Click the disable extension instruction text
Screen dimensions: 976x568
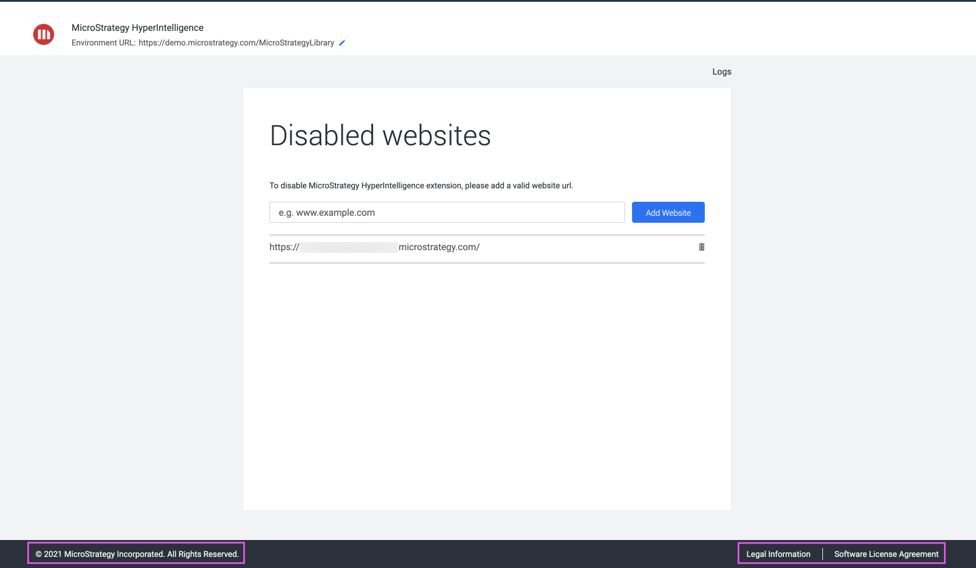(421, 186)
